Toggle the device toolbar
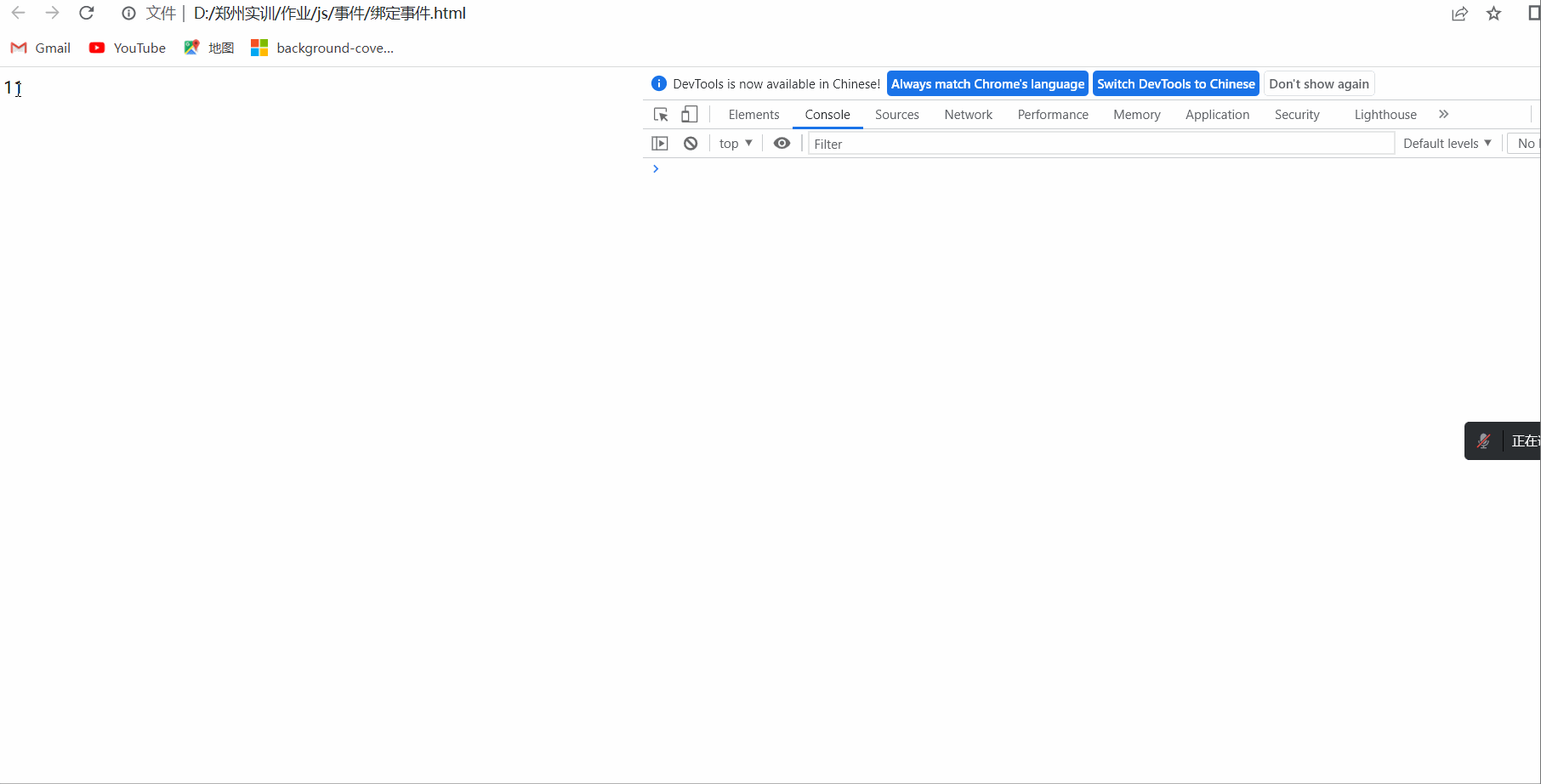Screen dimensions: 1541x784 point(689,114)
